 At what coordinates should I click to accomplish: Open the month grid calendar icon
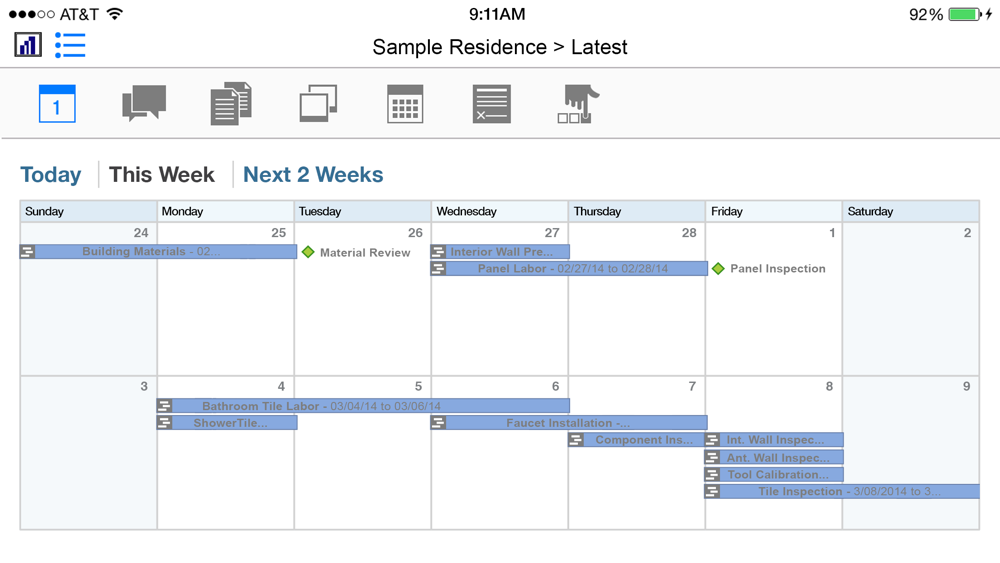coord(405,103)
